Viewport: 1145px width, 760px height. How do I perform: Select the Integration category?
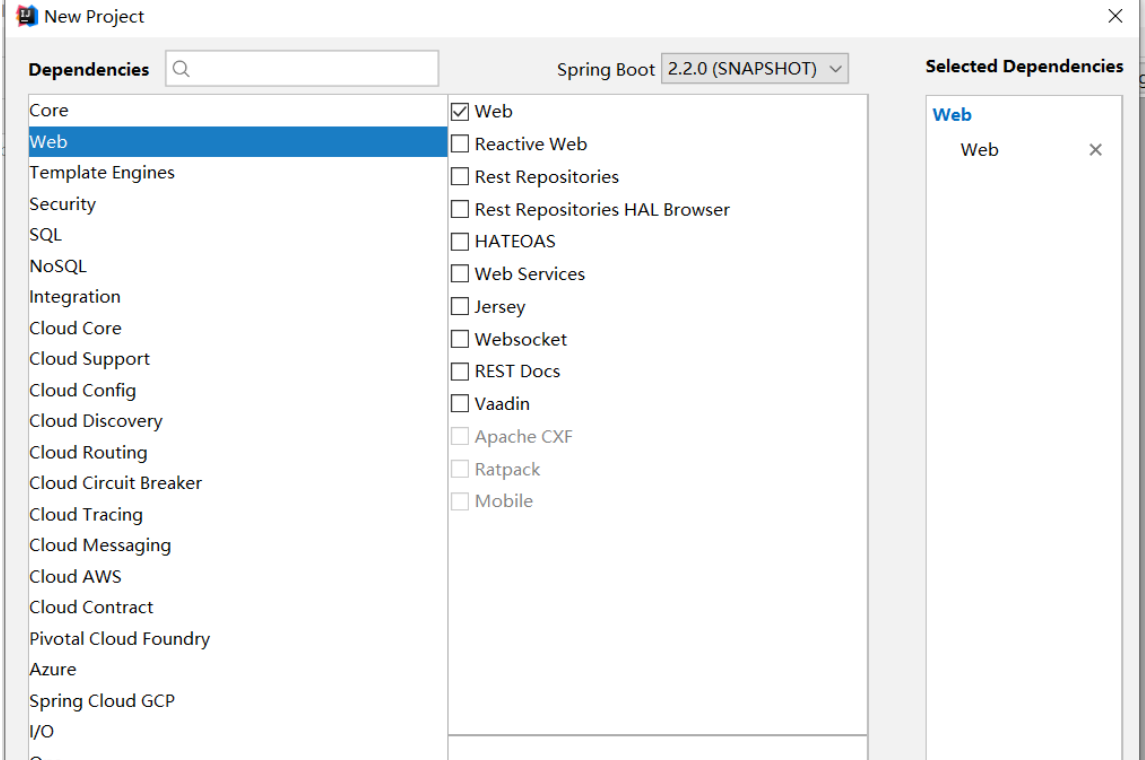[238, 297]
